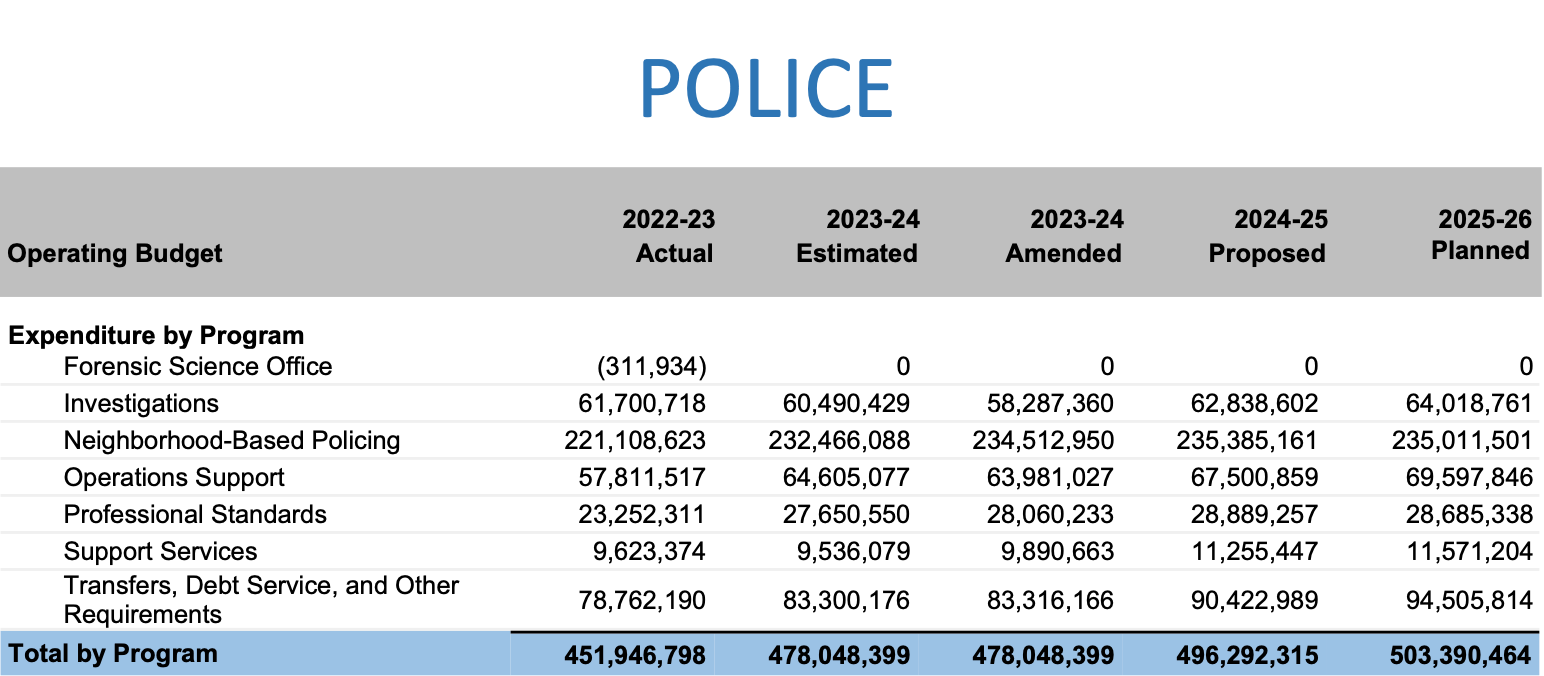Select Transfers row value 90,422,989
Screen dimensions: 1544x676
[1255, 601]
